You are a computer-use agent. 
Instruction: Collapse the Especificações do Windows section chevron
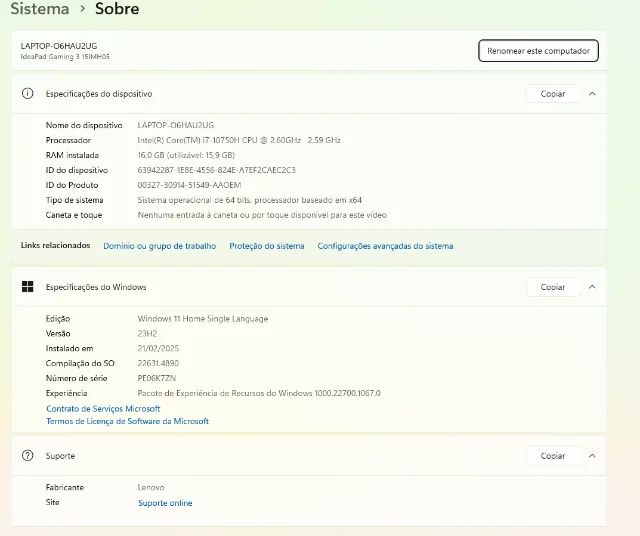[592, 287]
